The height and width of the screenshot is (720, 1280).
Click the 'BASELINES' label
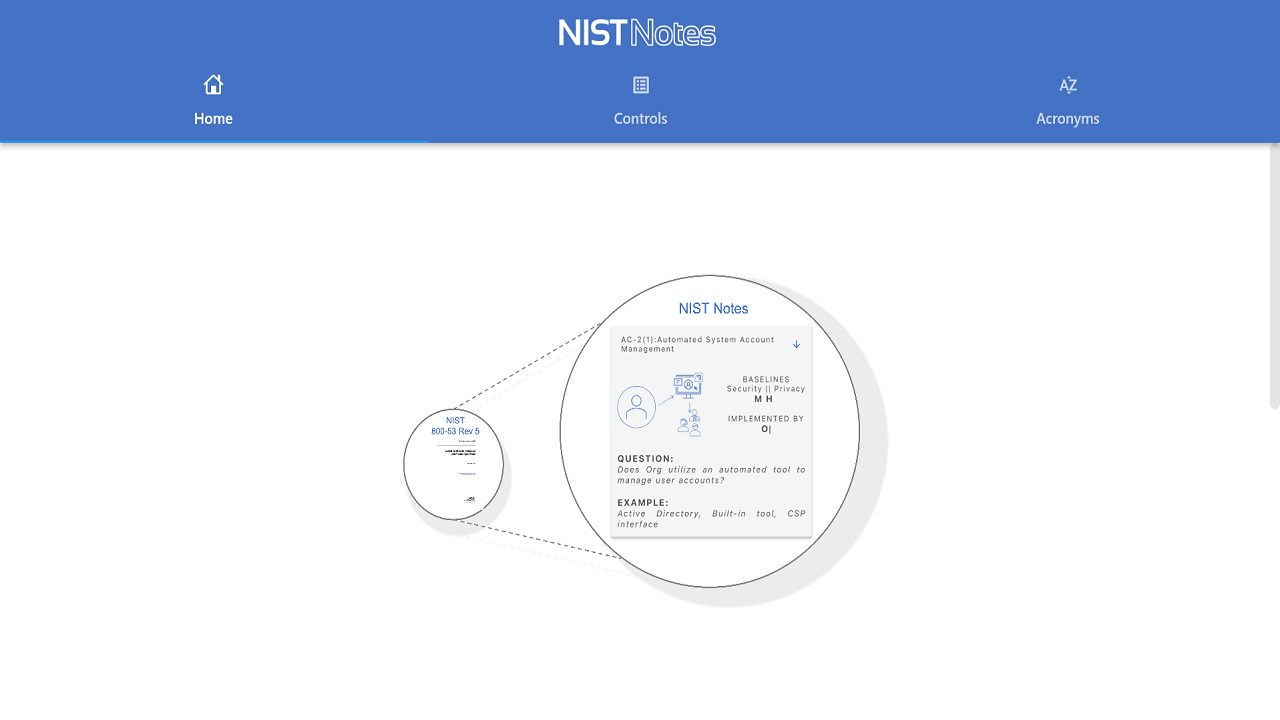click(766, 379)
